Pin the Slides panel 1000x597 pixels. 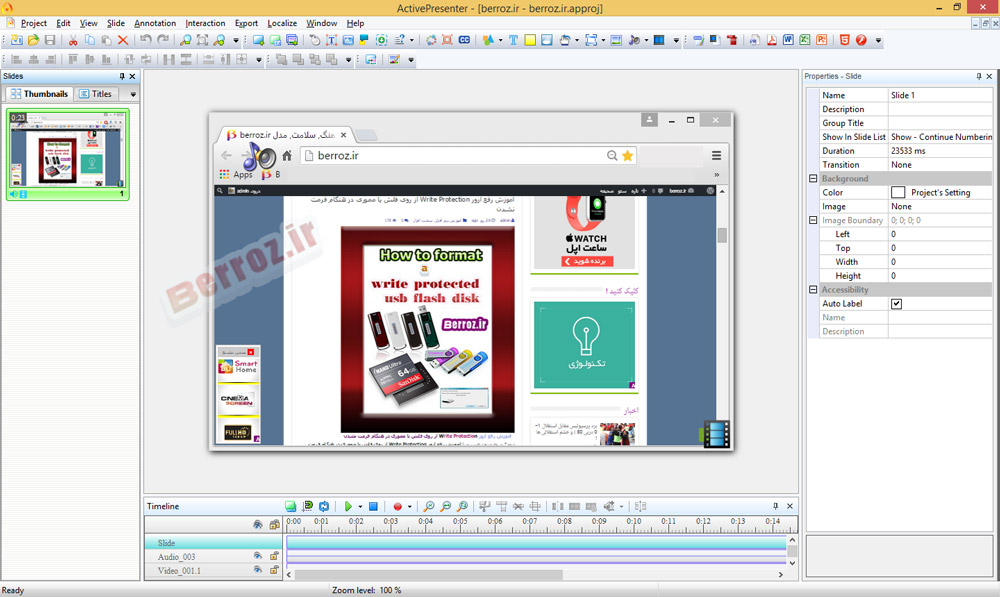pyautogui.click(x=122, y=77)
